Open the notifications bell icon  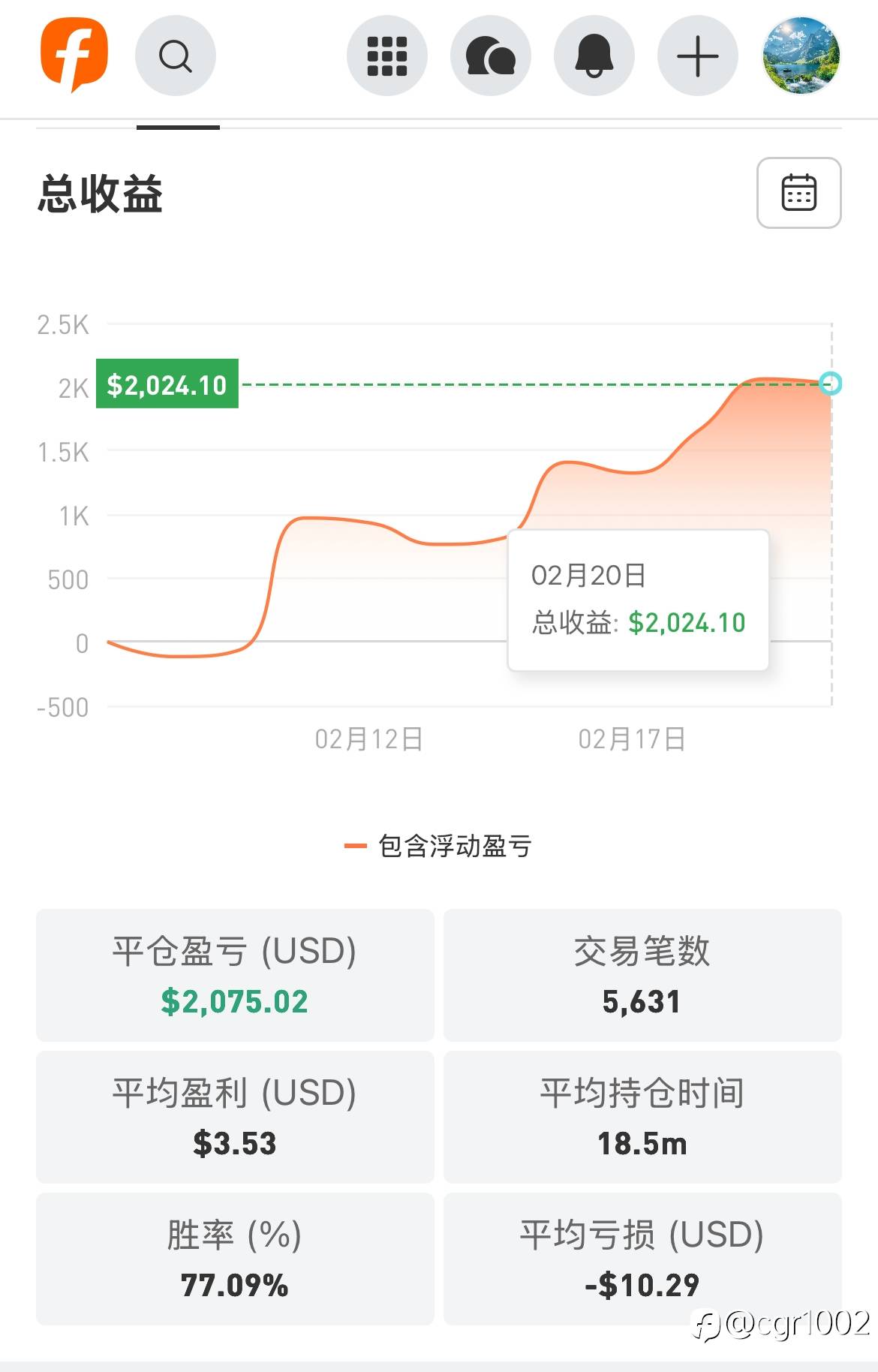coord(594,56)
